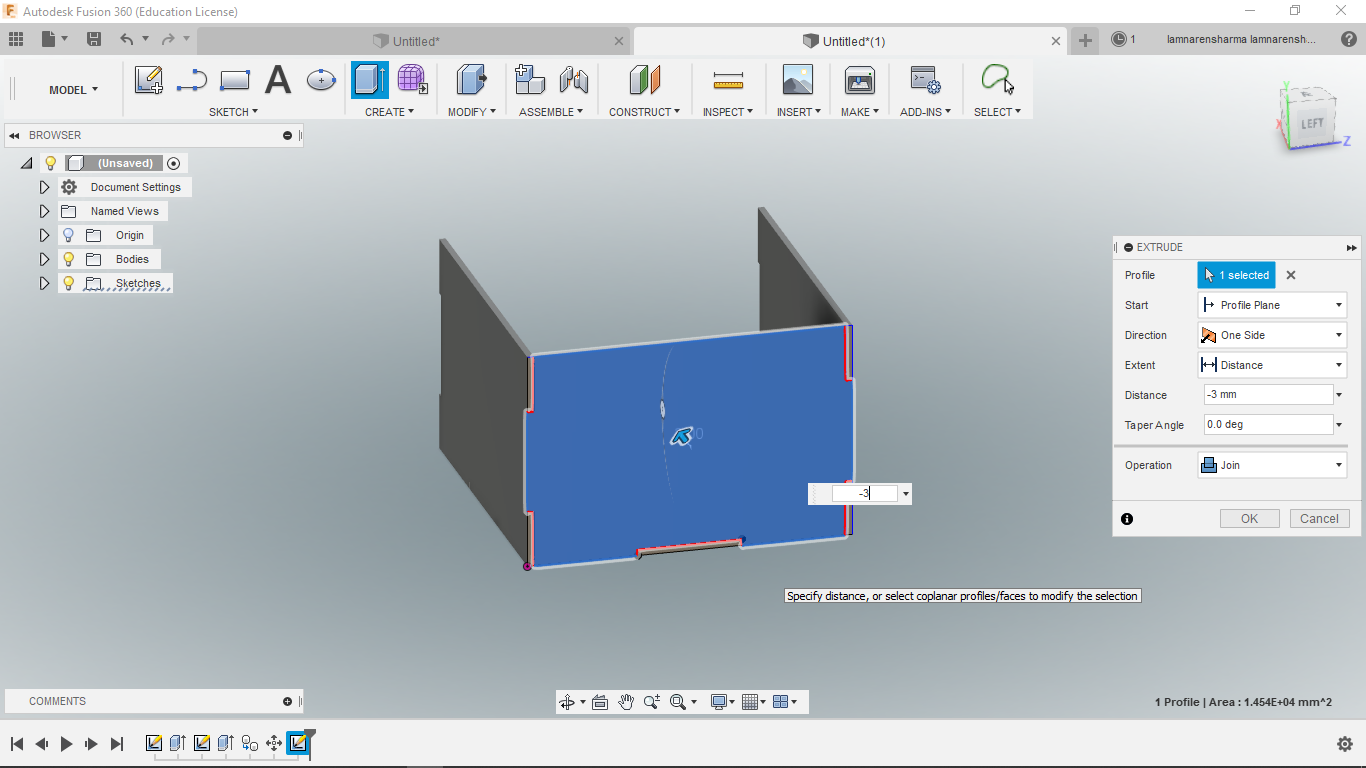Select the Offset Plane construct tool
The height and width of the screenshot is (768, 1366).
(645, 80)
